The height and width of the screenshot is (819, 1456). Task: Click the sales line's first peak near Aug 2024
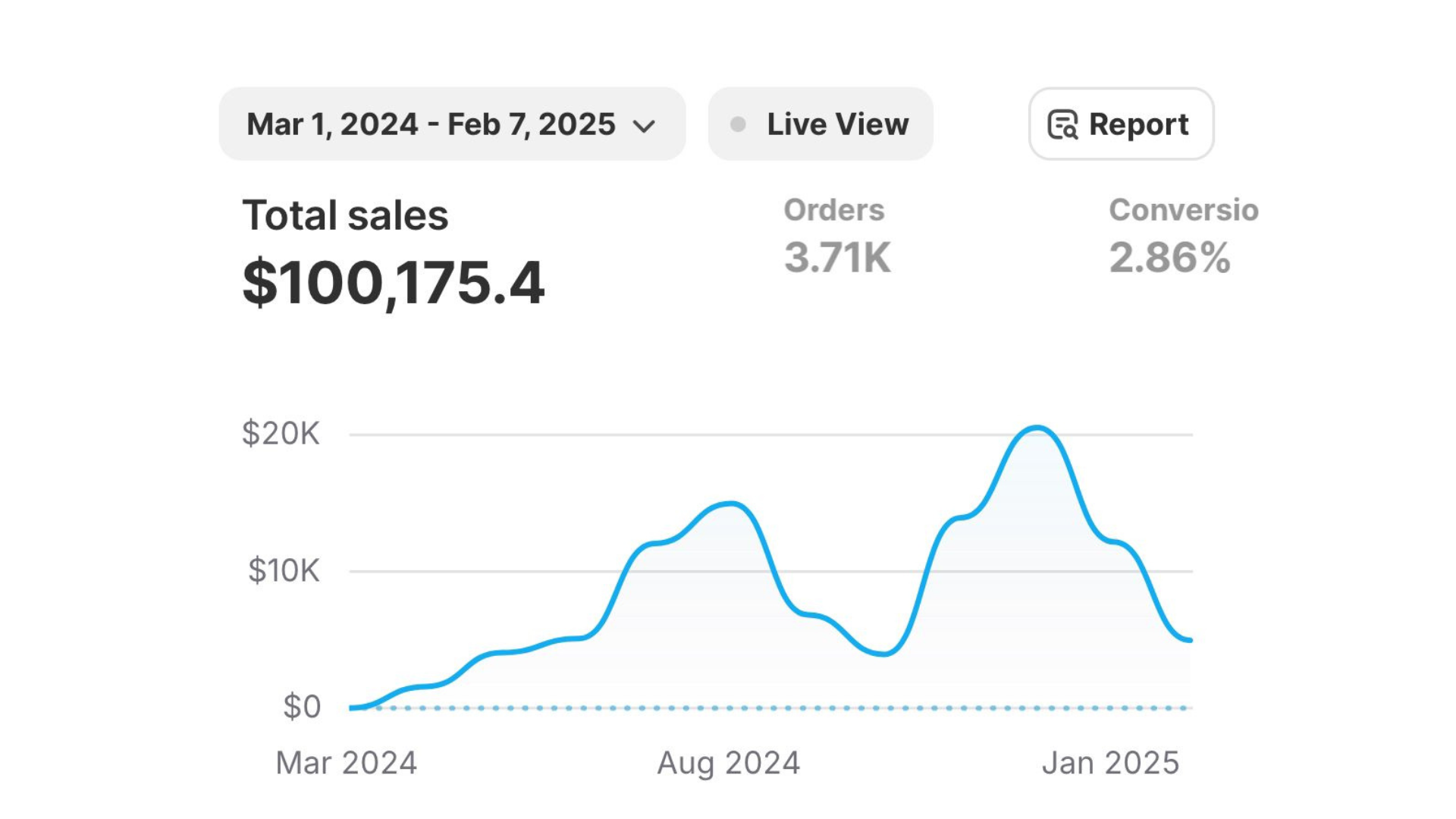[730, 504]
